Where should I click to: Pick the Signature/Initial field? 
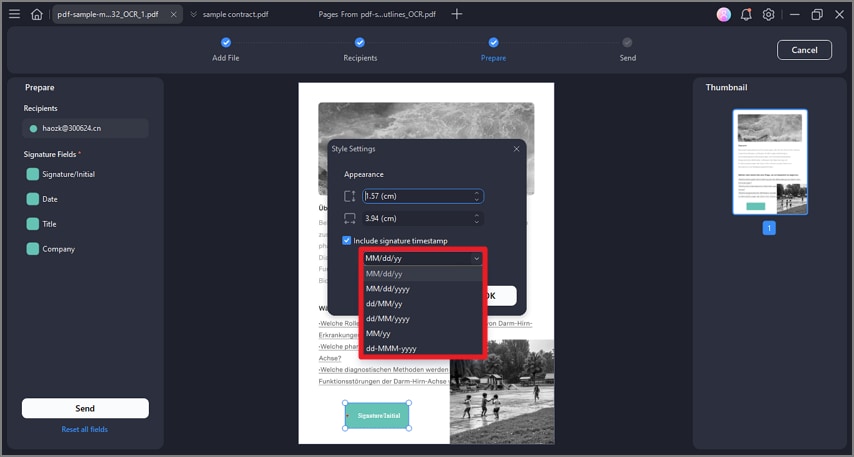click(60, 174)
